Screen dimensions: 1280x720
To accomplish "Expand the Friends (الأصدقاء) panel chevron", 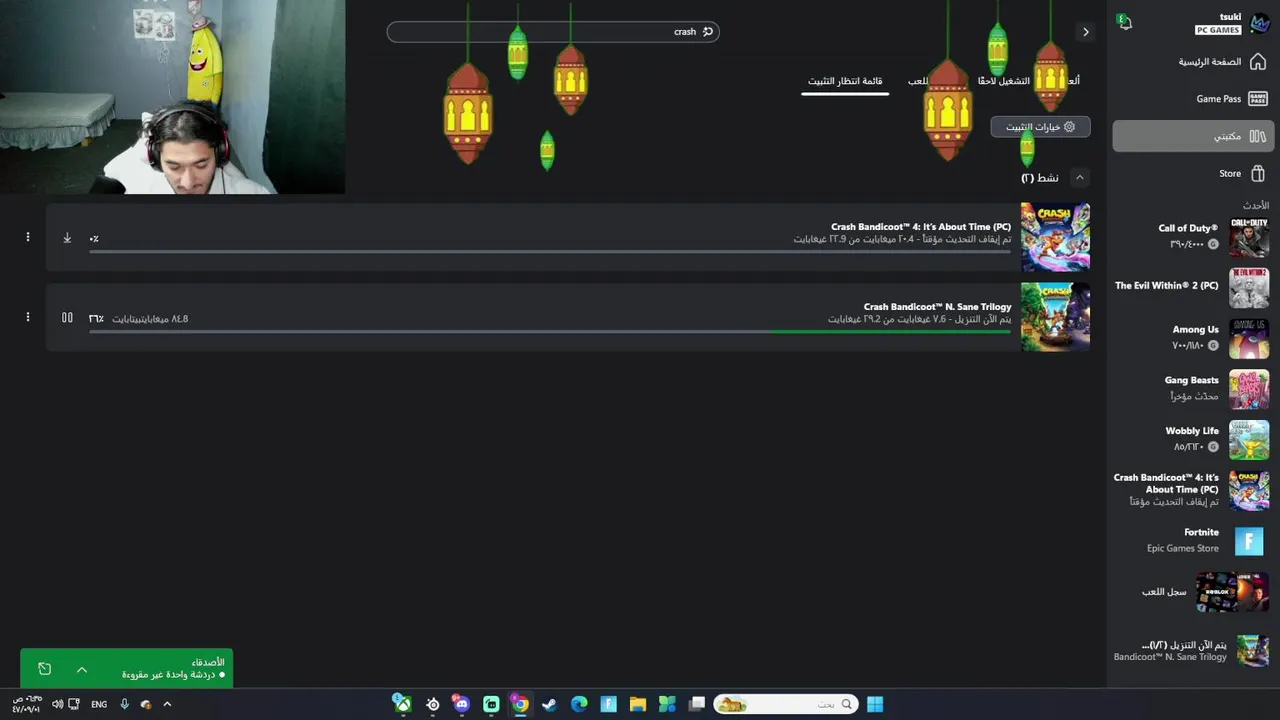I will coord(82,669).
